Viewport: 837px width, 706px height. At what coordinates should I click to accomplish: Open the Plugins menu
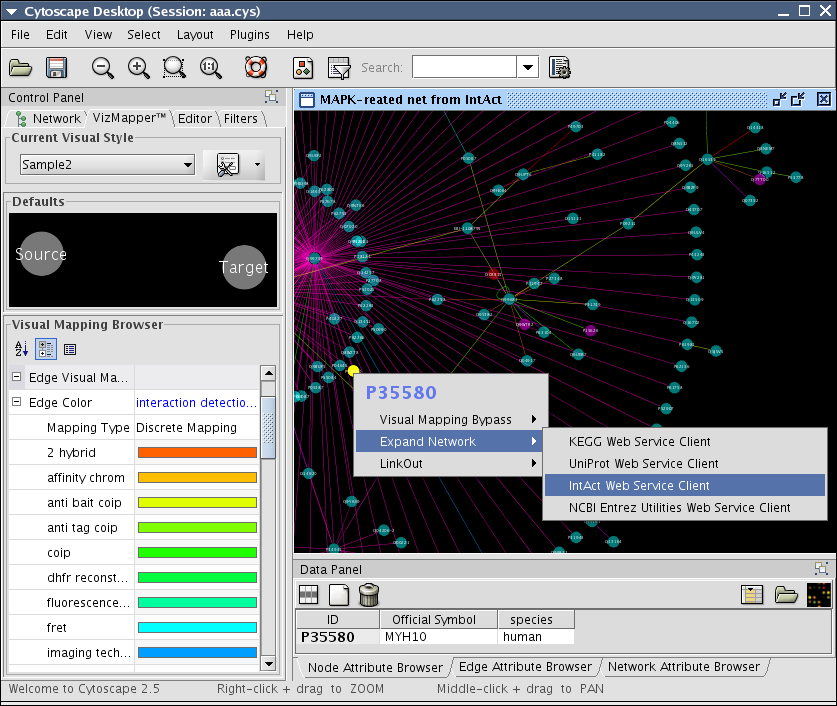tap(249, 34)
